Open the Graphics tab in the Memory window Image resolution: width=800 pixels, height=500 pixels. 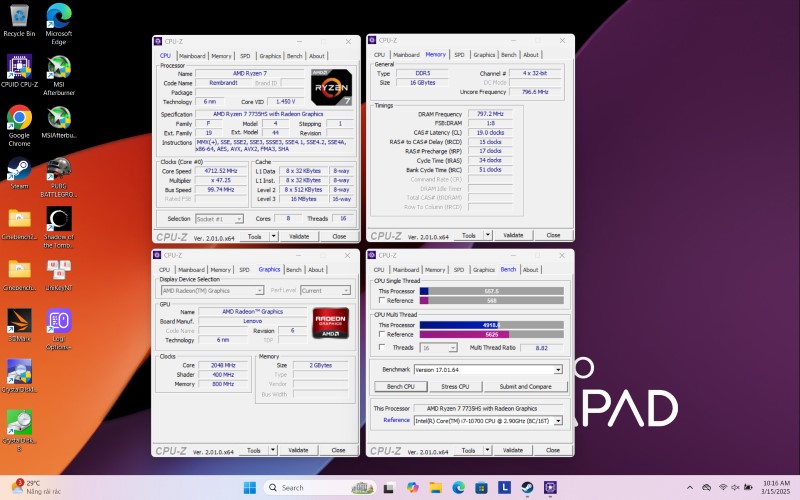[x=484, y=55]
